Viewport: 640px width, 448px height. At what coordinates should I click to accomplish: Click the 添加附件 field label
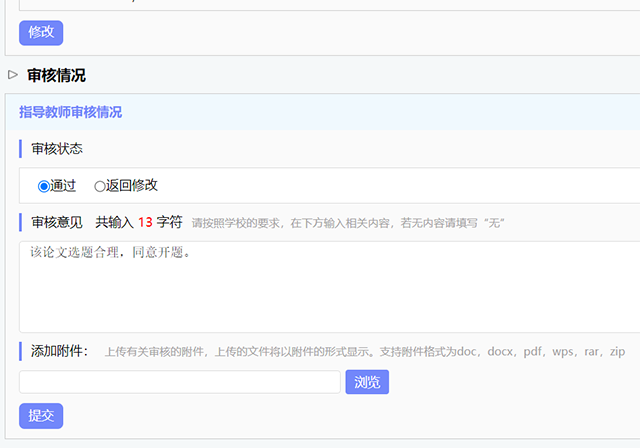coord(59,351)
